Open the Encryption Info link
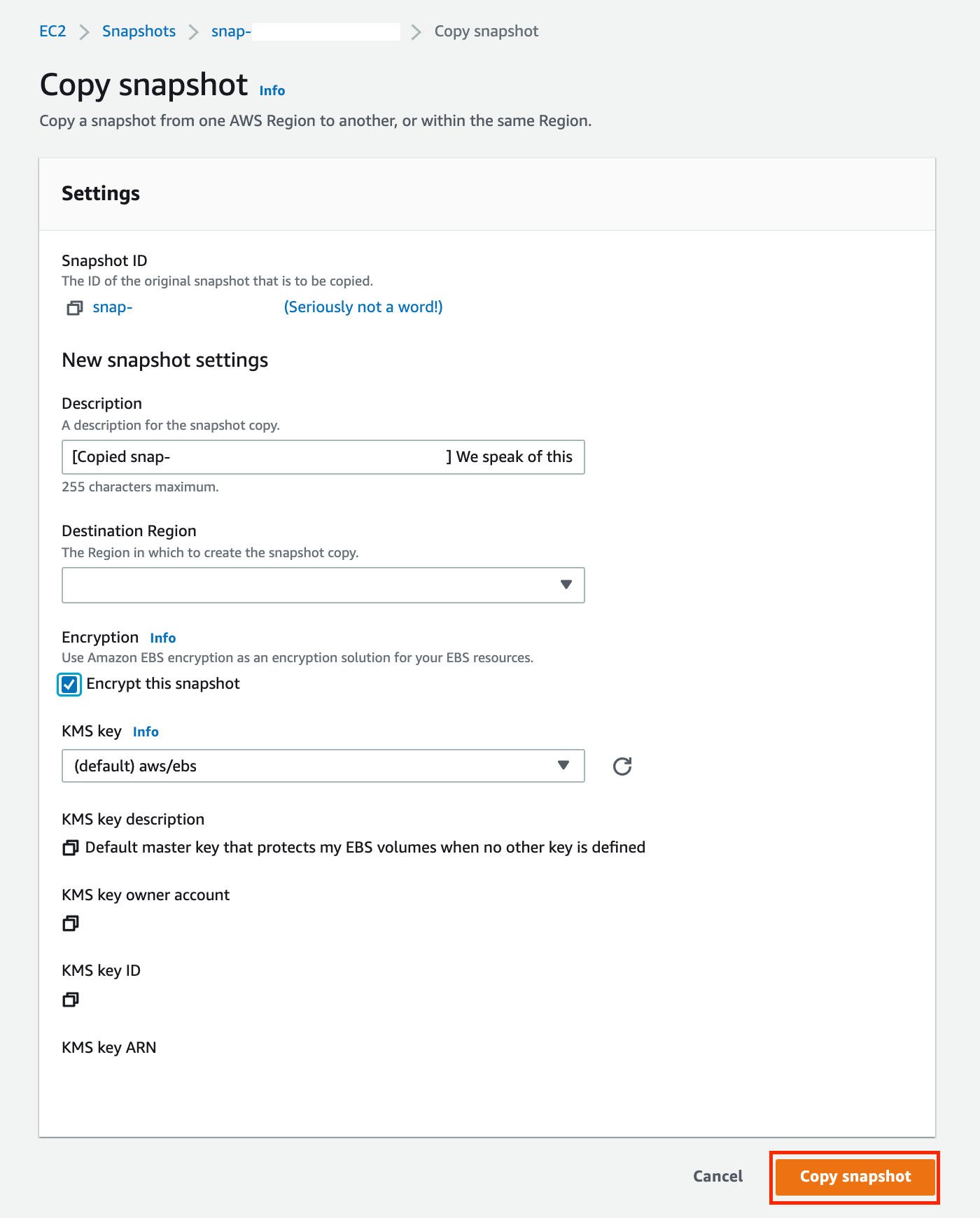The width and height of the screenshot is (980, 1218). pyautogui.click(x=162, y=638)
